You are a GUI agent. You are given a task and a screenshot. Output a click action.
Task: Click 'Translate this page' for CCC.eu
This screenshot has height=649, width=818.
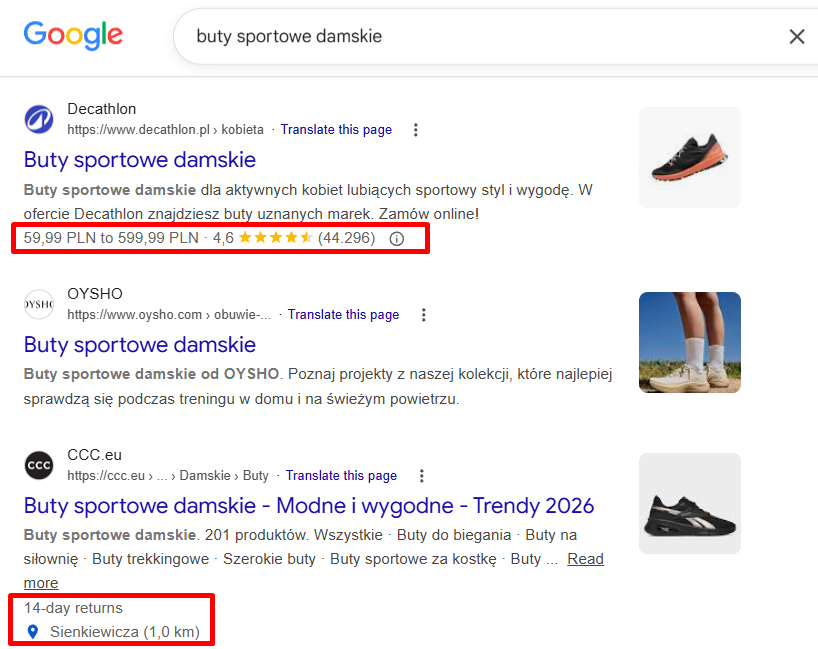click(341, 475)
